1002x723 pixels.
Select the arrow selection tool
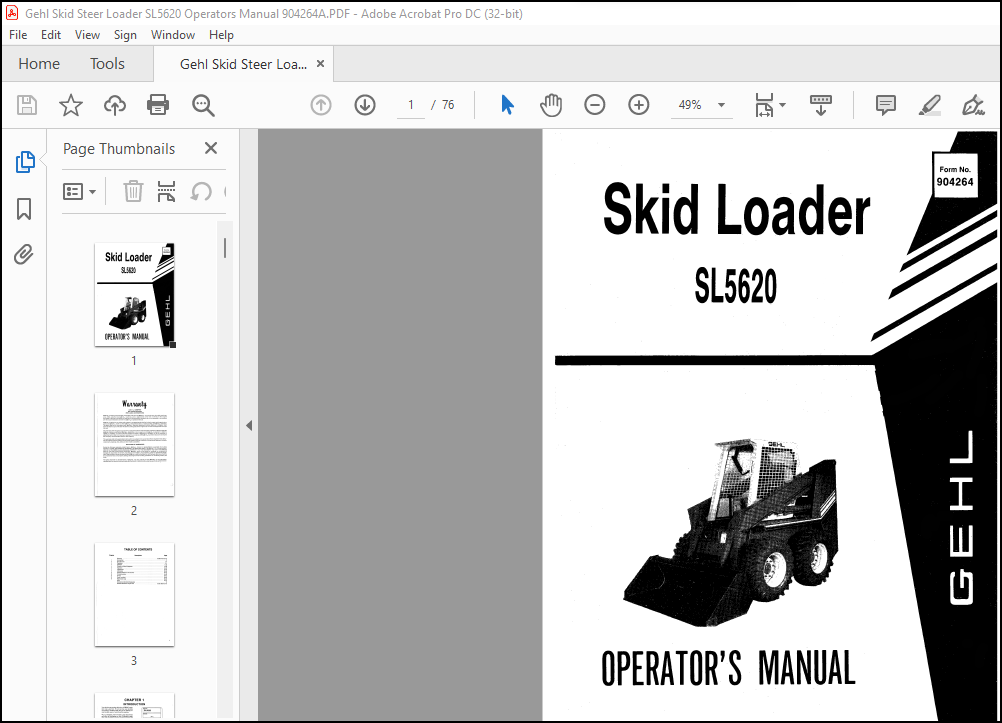[x=507, y=105]
